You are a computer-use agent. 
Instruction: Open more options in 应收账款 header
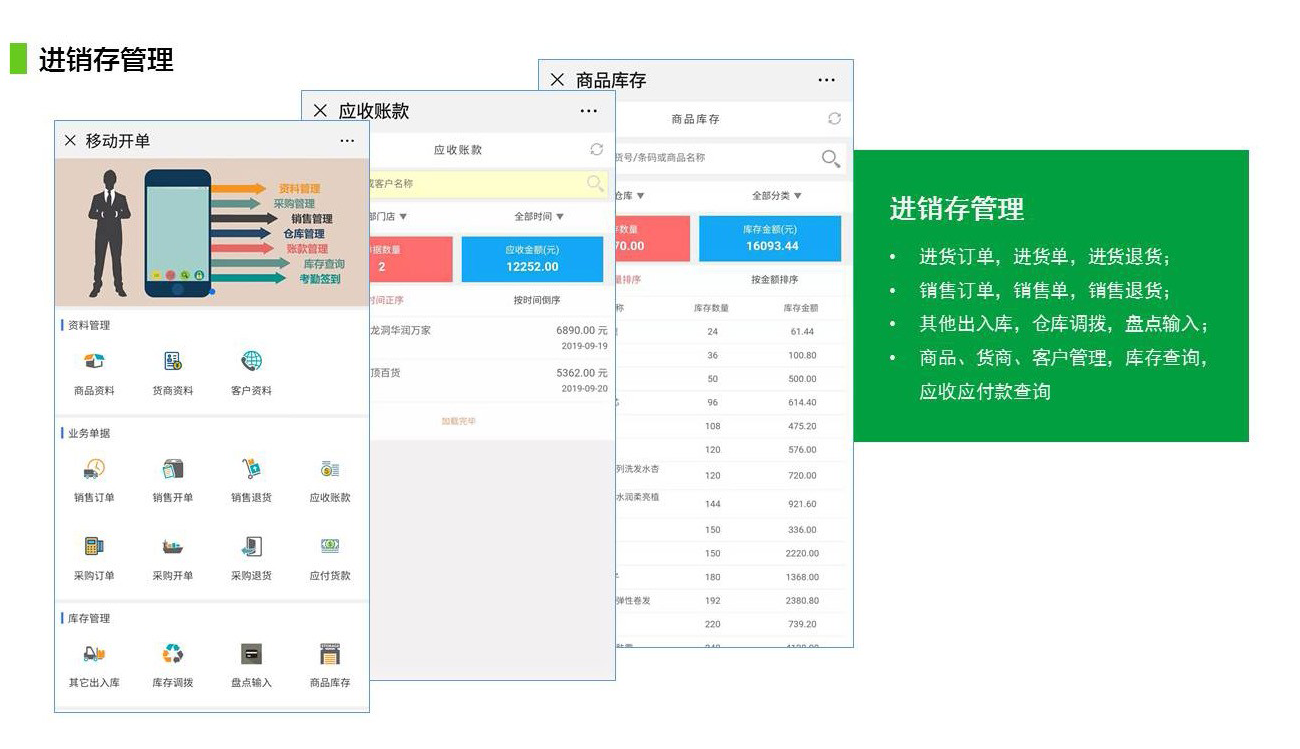click(588, 110)
